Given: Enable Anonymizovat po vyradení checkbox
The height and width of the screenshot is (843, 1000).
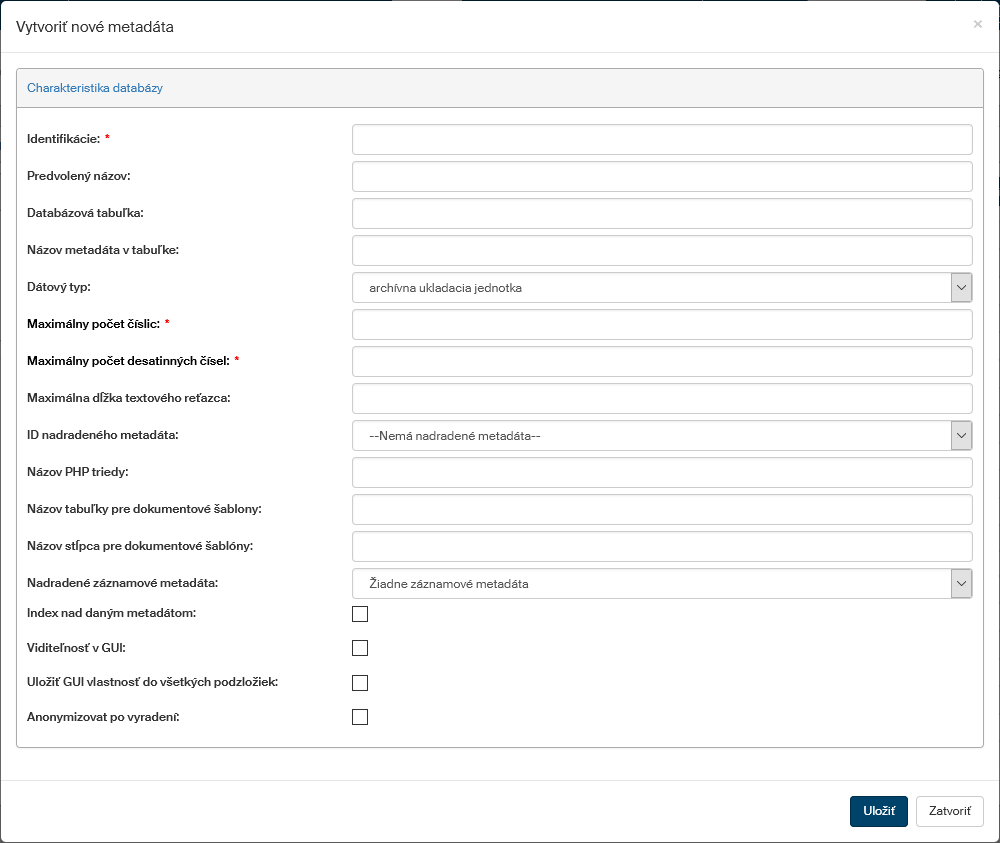Looking at the screenshot, I should pyautogui.click(x=360, y=717).
